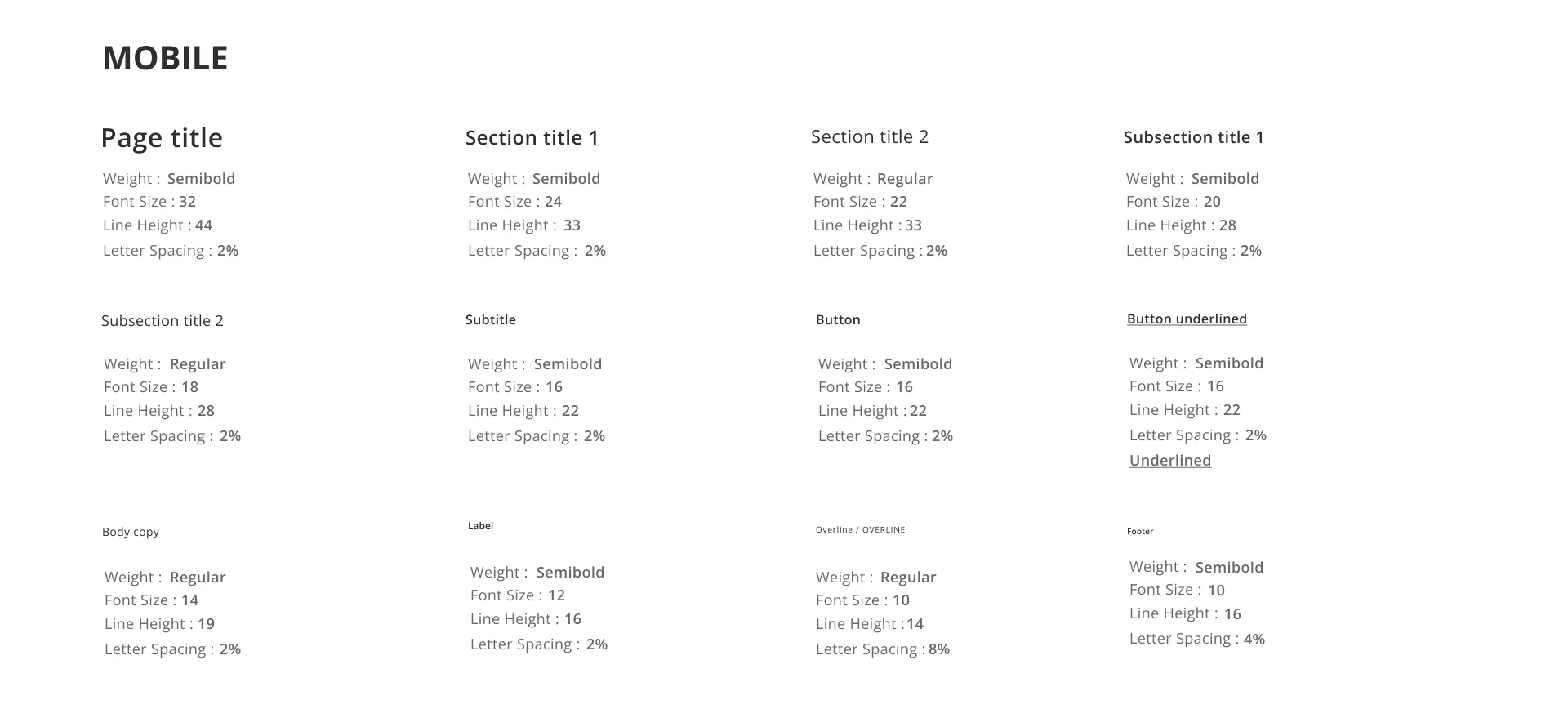Image resolution: width=1568 pixels, height=718 pixels.
Task: Click the Button style sample
Action: pyautogui.click(x=838, y=319)
